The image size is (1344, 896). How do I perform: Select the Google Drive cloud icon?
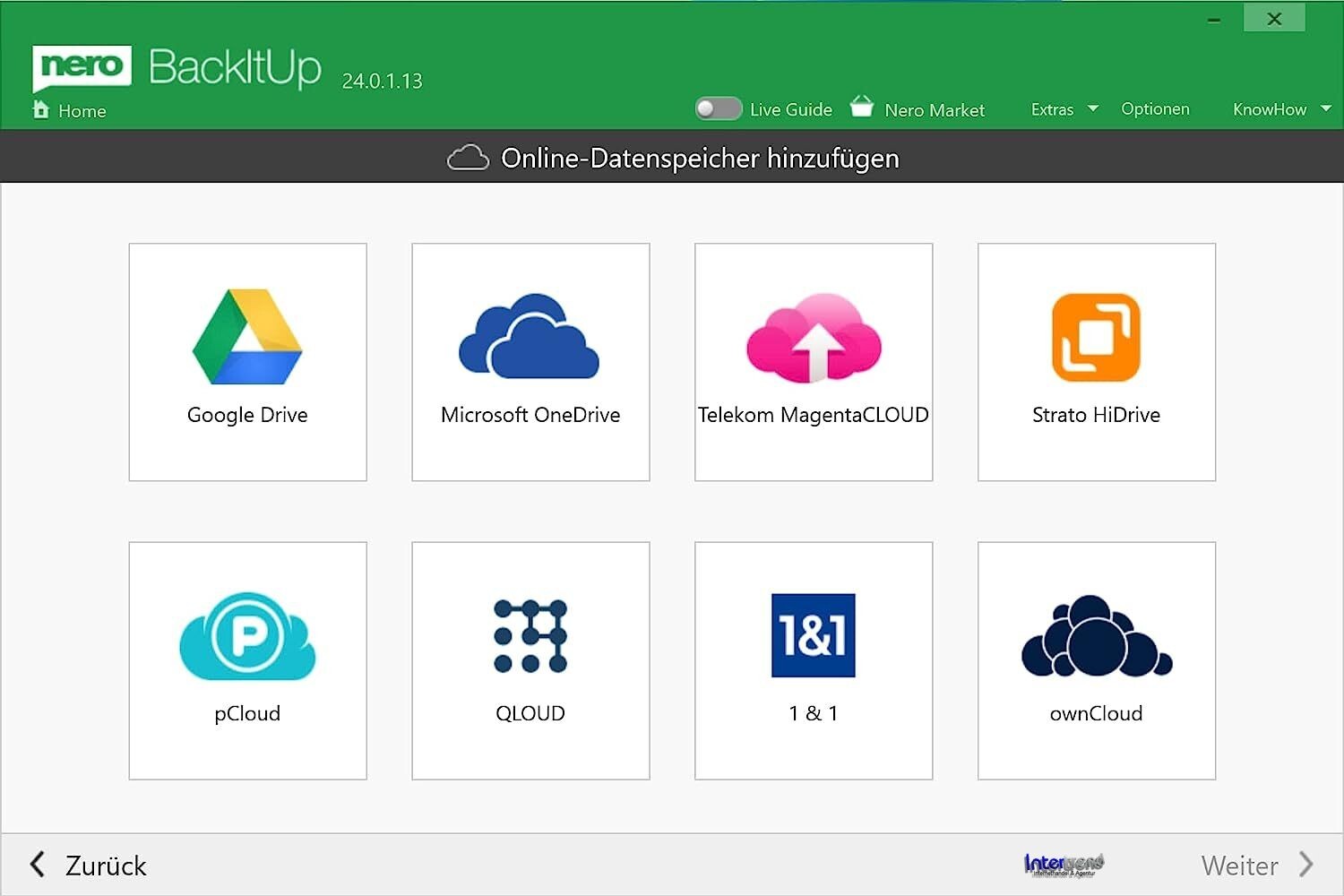247,337
